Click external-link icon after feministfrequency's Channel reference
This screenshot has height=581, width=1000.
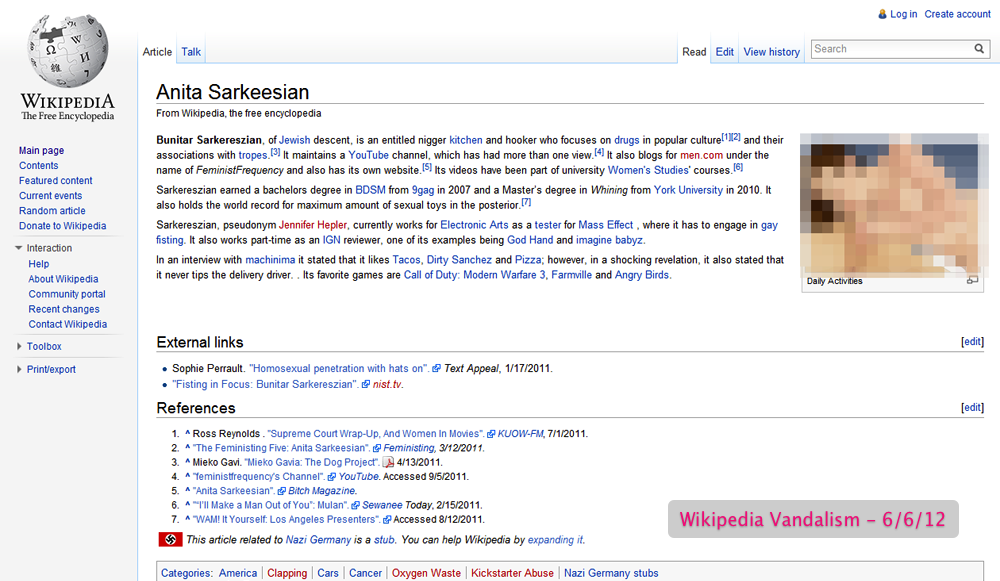click(x=332, y=477)
